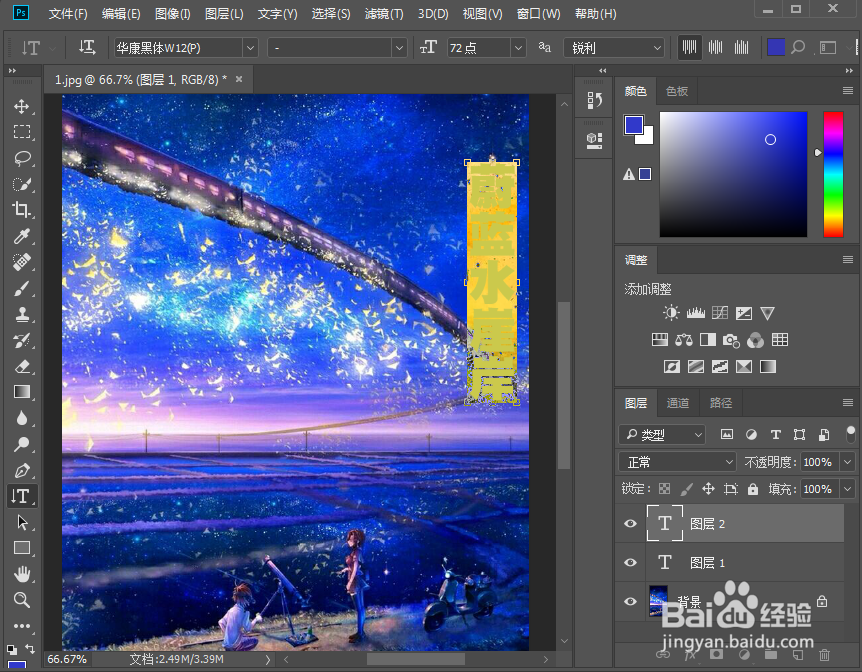Select the Quick Selection tool
Viewport: 862px width, 672px height.
22,184
